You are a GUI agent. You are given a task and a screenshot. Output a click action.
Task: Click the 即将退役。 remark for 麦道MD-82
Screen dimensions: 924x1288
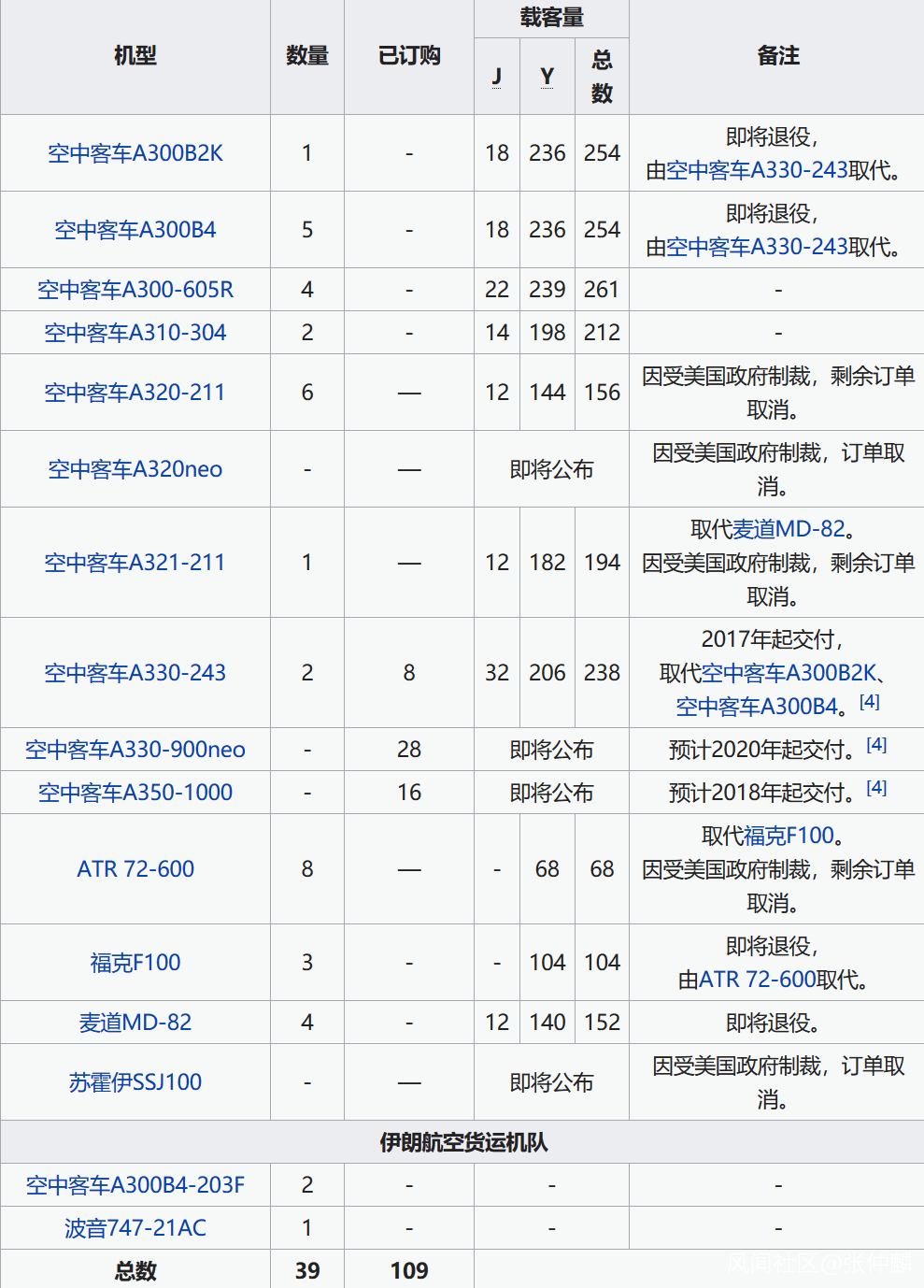pos(778,1023)
